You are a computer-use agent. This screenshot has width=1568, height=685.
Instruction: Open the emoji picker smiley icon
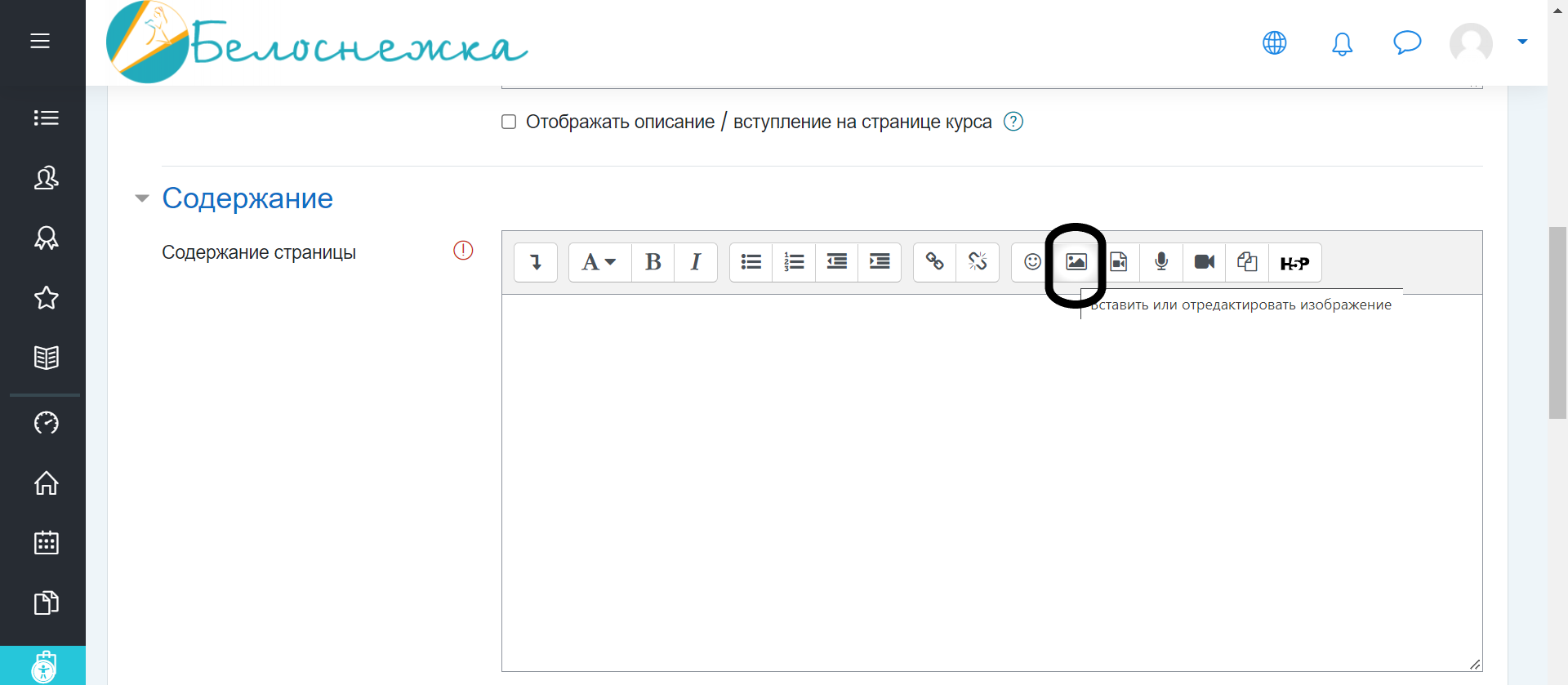pos(1032,262)
